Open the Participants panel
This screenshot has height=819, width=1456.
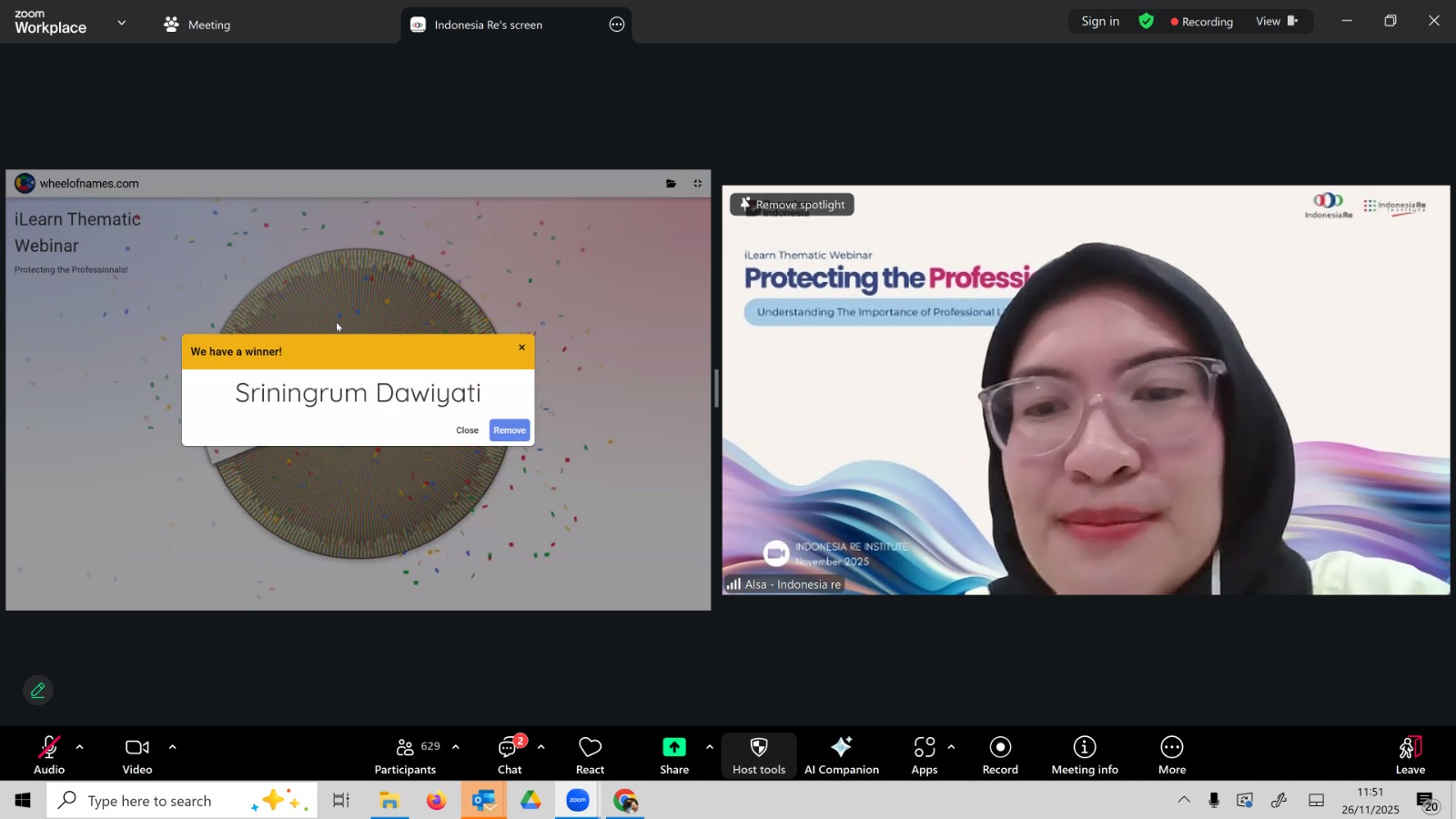[406, 754]
